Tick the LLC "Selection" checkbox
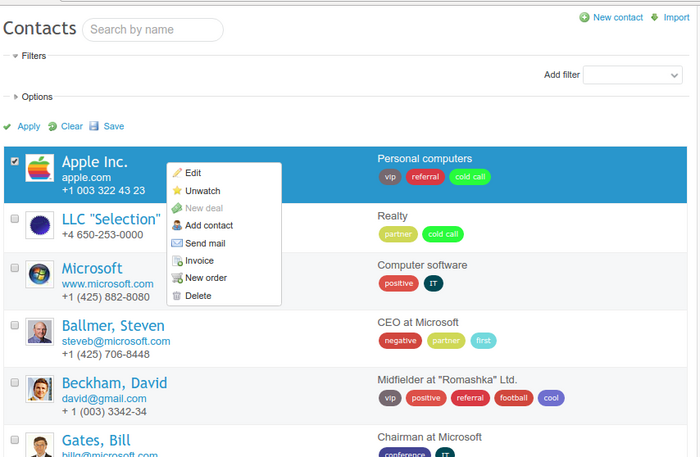This screenshot has width=700, height=457. pyautogui.click(x=14, y=218)
